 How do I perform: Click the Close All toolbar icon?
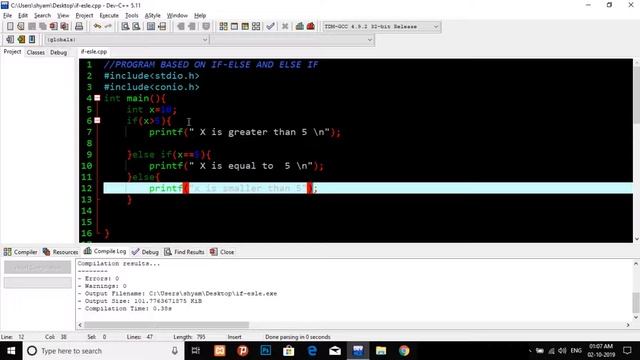64,26
